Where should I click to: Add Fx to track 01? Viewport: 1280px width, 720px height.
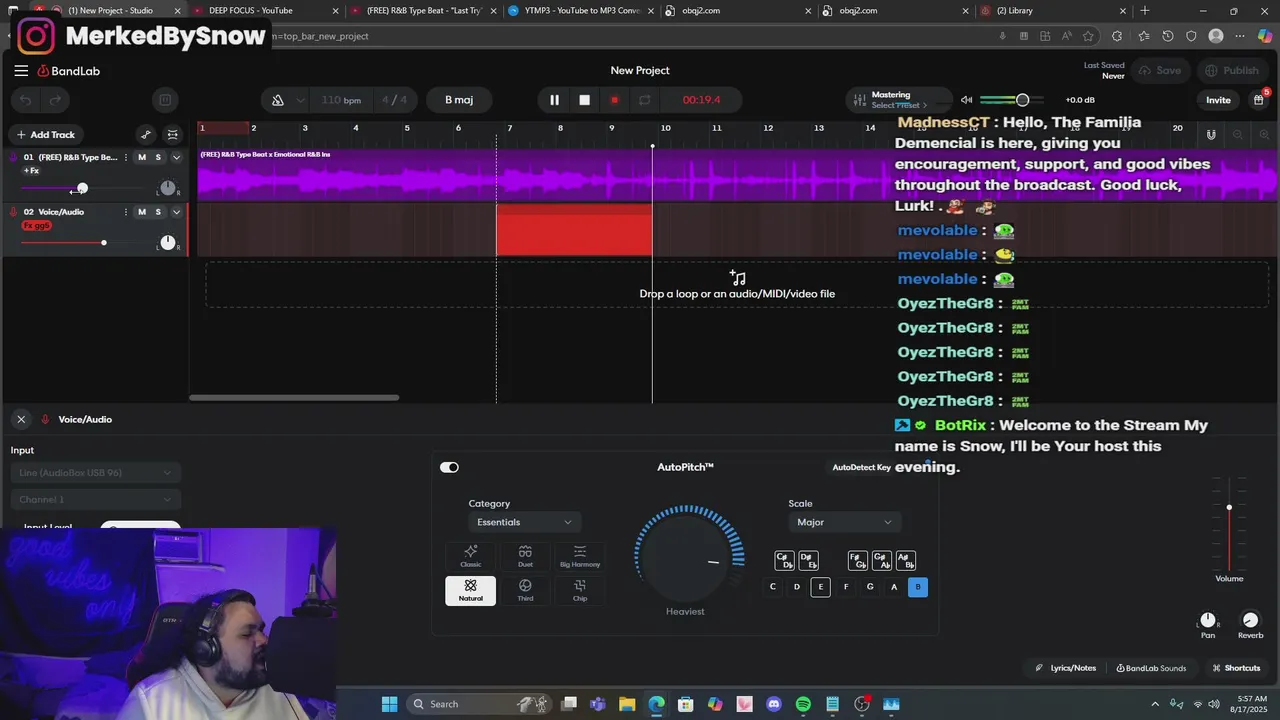coord(31,171)
